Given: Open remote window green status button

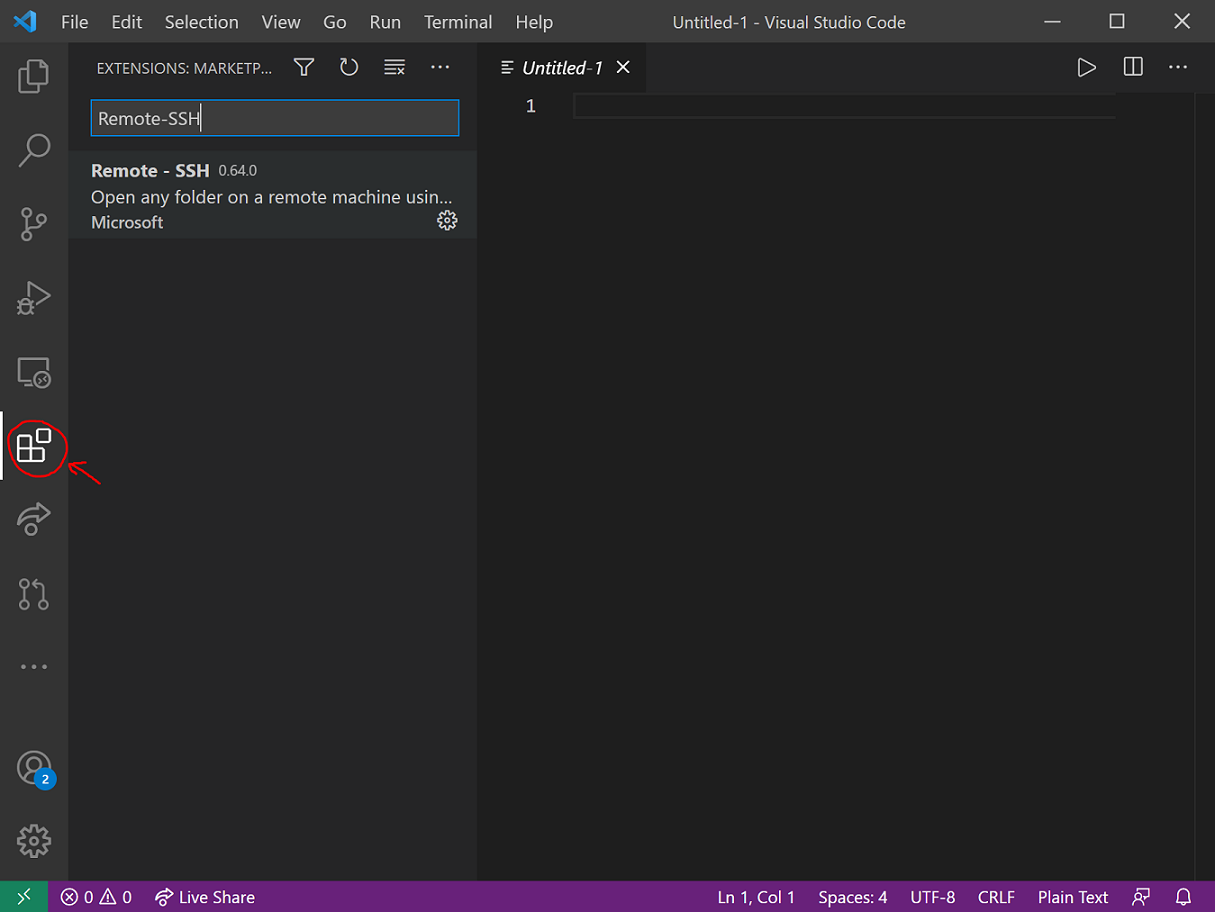Looking at the screenshot, I should point(24,897).
